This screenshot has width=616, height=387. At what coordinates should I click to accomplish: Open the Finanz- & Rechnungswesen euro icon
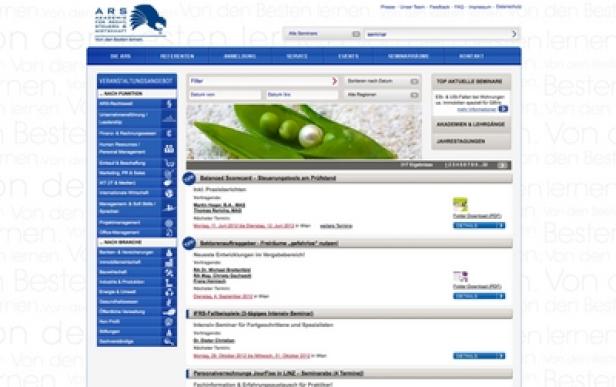[x=169, y=134]
